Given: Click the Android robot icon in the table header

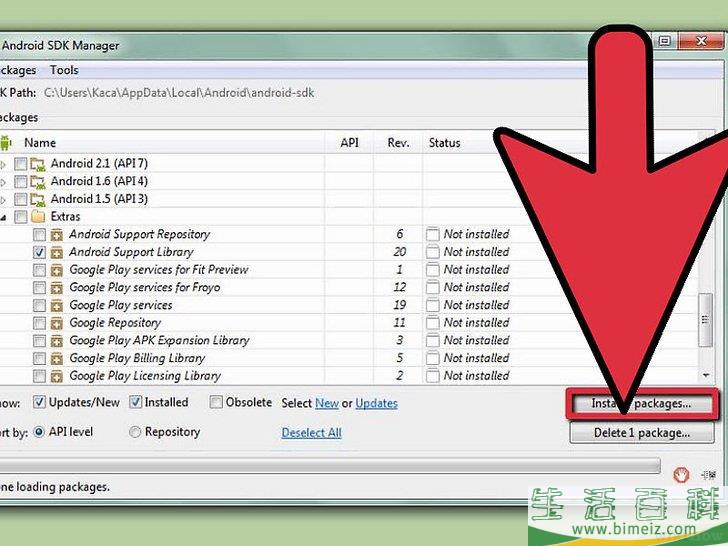Looking at the screenshot, I should pyautogui.click(x=6, y=143).
